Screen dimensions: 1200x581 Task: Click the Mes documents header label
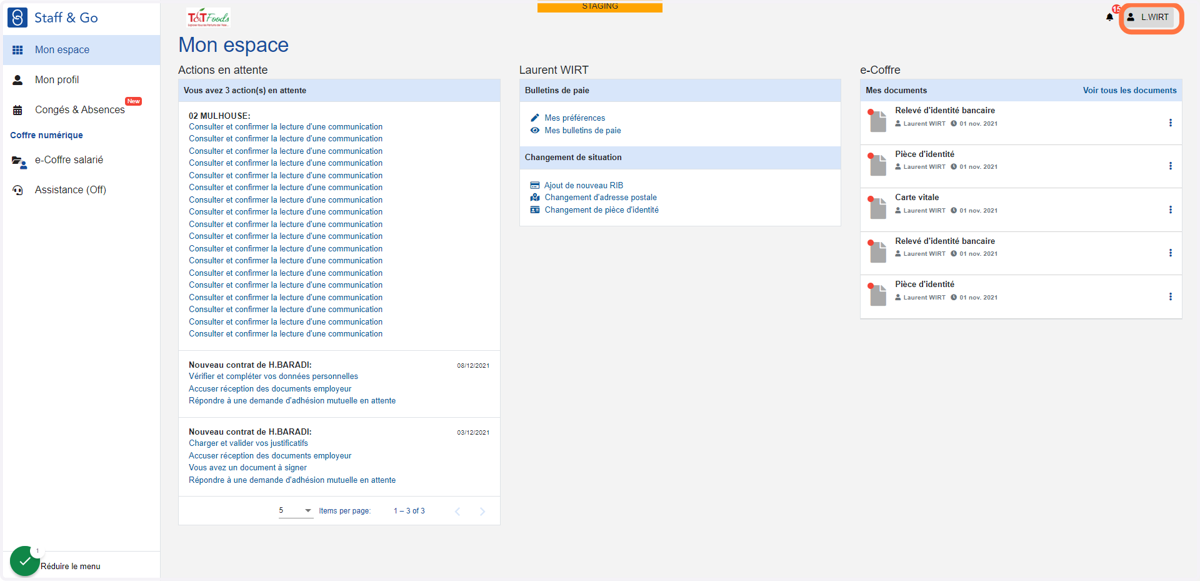coord(896,90)
